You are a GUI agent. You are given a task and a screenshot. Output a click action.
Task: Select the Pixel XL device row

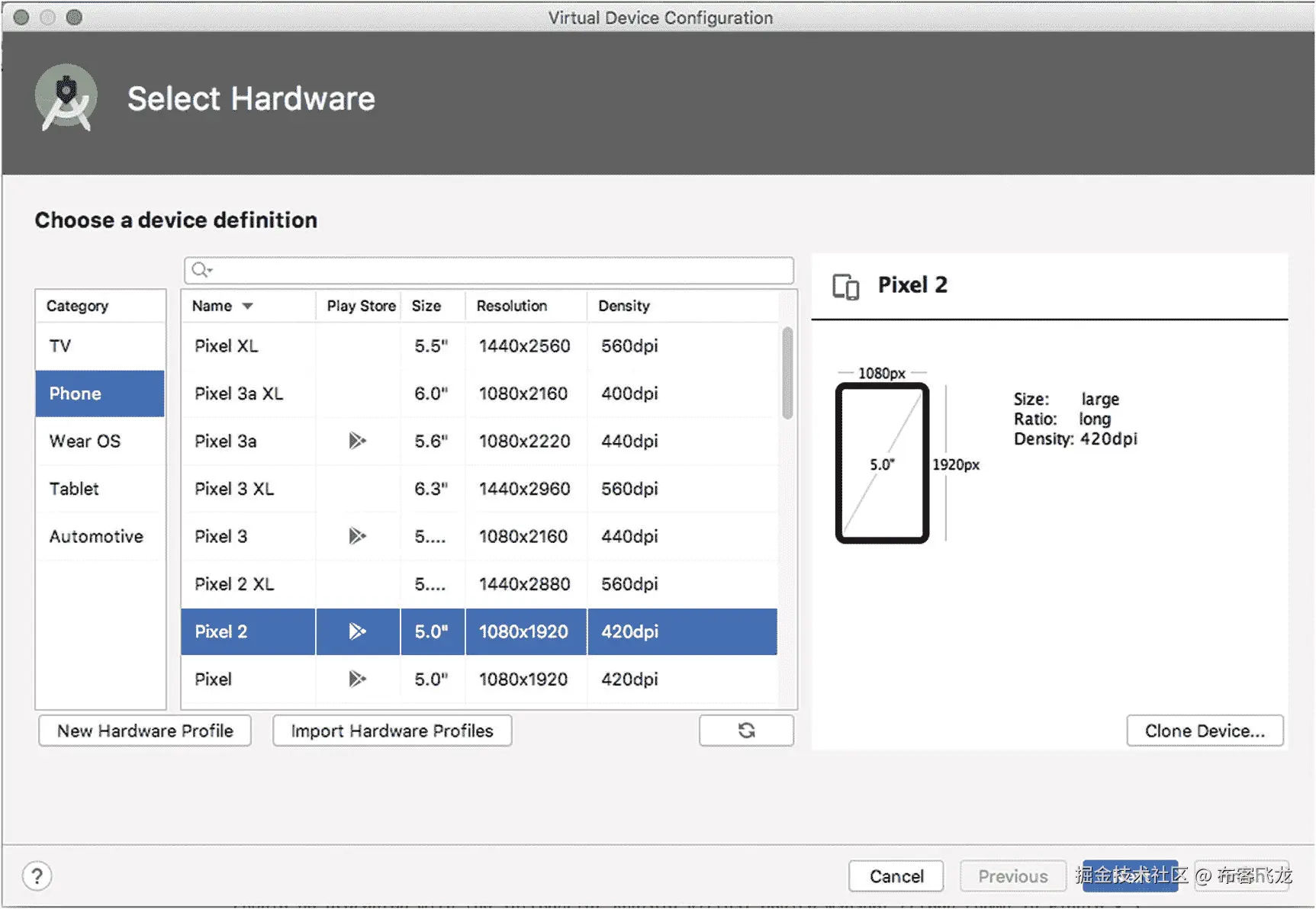(x=479, y=346)
